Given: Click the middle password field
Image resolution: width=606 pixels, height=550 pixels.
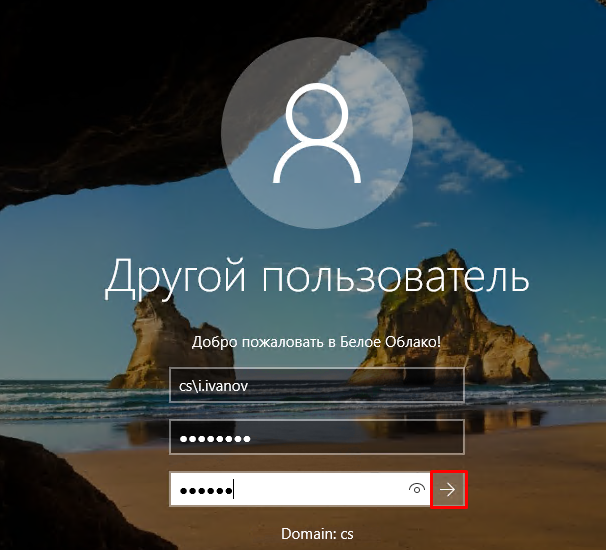Looking at the screenshot, I should click(x=317, y=438).
